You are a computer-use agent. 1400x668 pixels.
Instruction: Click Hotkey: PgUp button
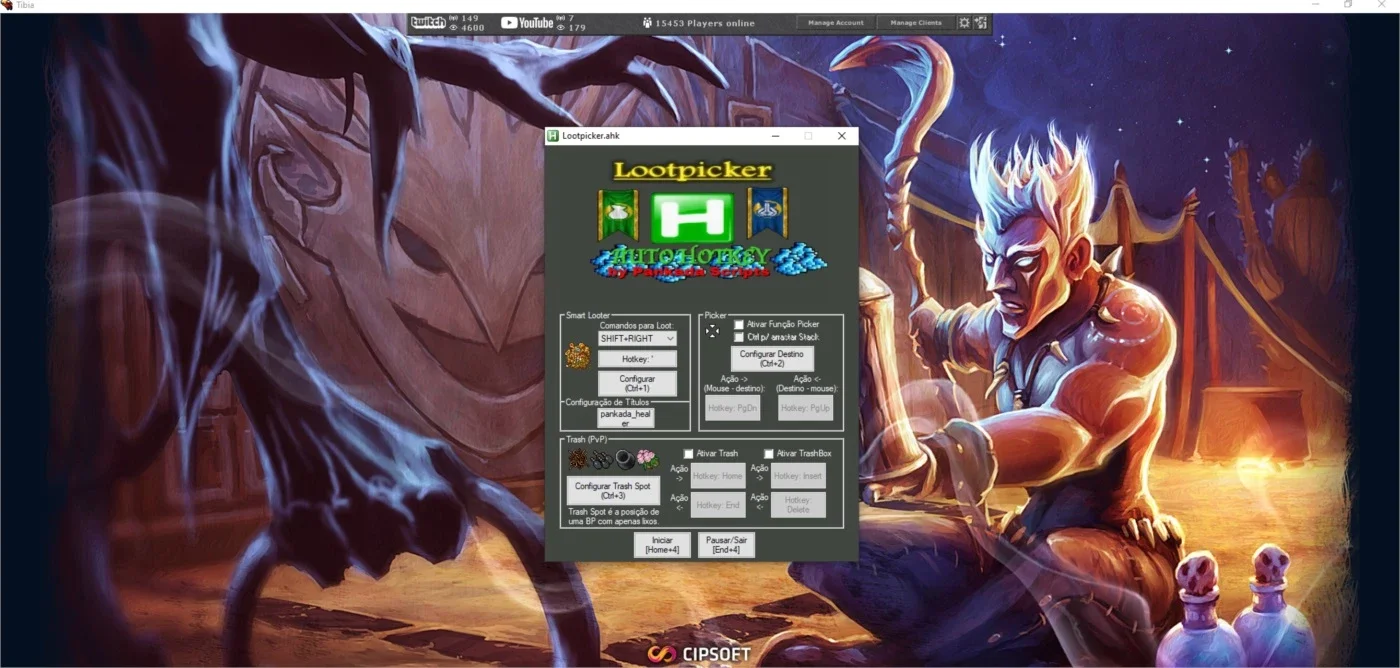coord(806,408)
